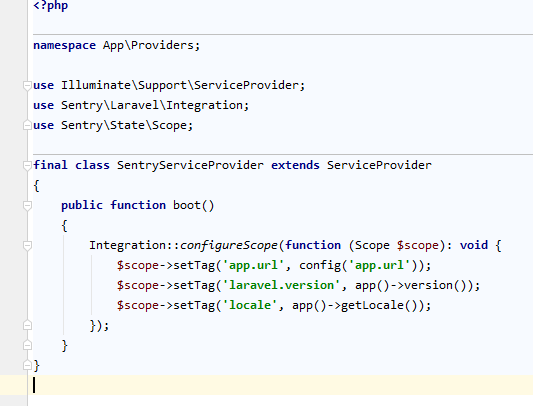This screenshot has width=533, height=406.
Task: Click App\Providers namespace name
Action: pyautogui.click(x=148, y=45)
